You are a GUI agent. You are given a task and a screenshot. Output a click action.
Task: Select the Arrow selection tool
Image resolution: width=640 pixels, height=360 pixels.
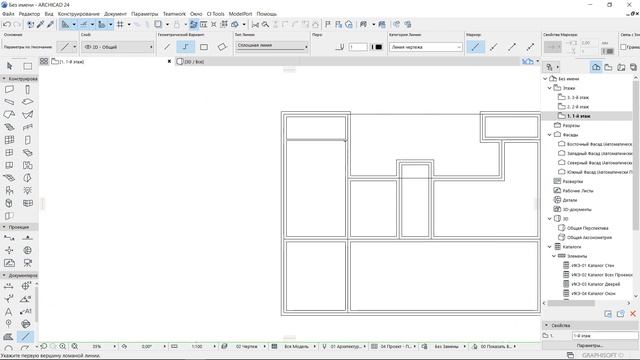tap(10, 66)
